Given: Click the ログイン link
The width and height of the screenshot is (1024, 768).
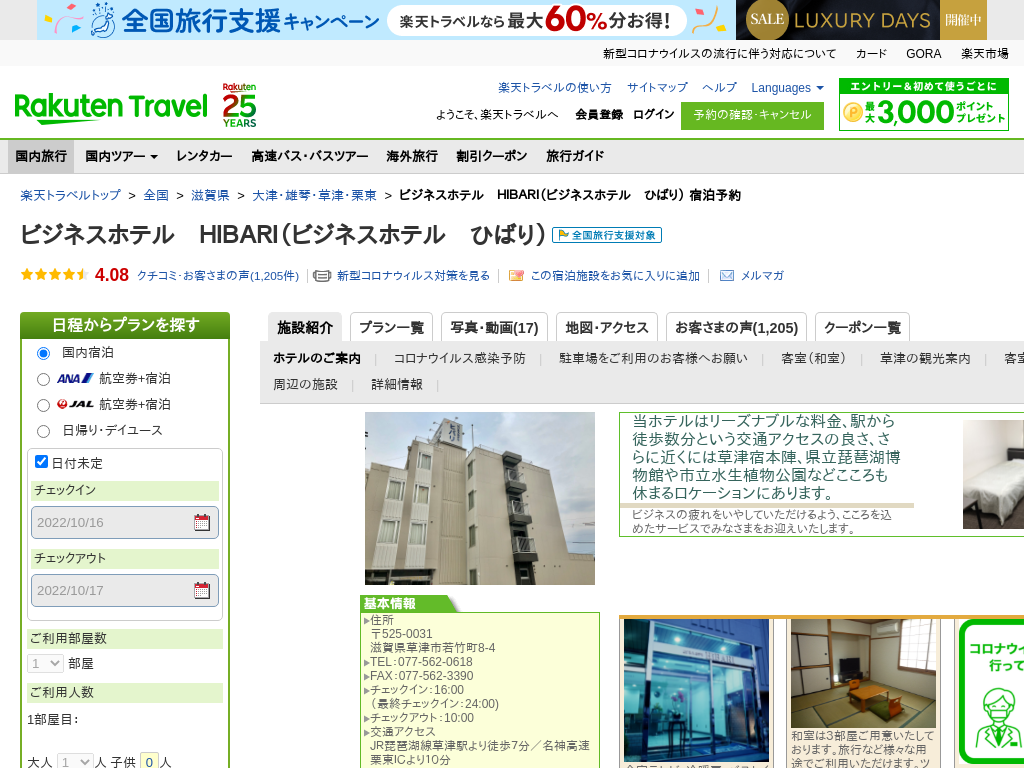Looking at the screenshot, I should coord(653,114).
